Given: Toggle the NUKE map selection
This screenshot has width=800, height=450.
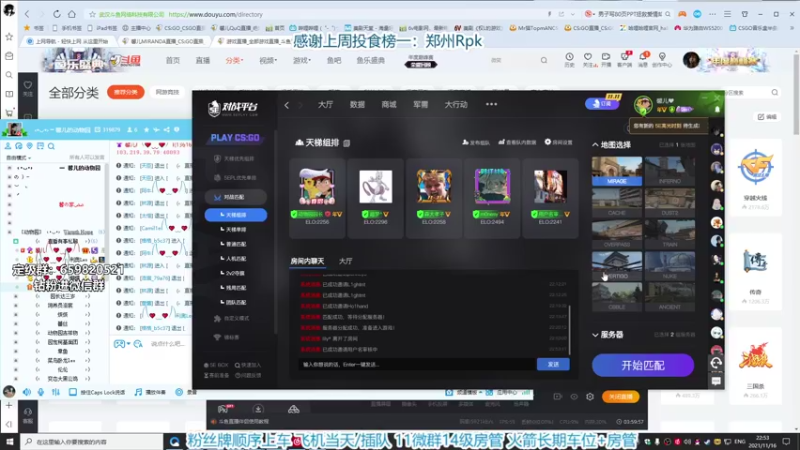Looking at the screenshot, I should (x=669, y=265).
